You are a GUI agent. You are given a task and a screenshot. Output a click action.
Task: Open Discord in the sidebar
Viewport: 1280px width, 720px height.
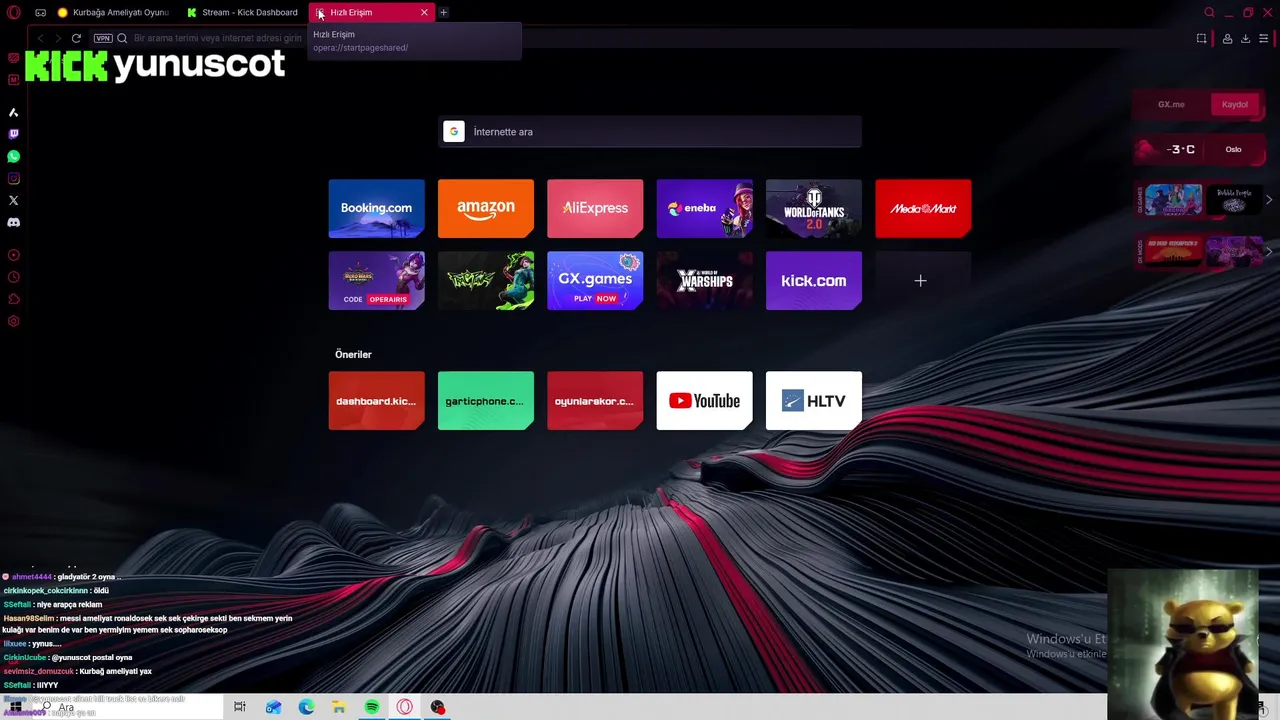[x=13, y=222]
